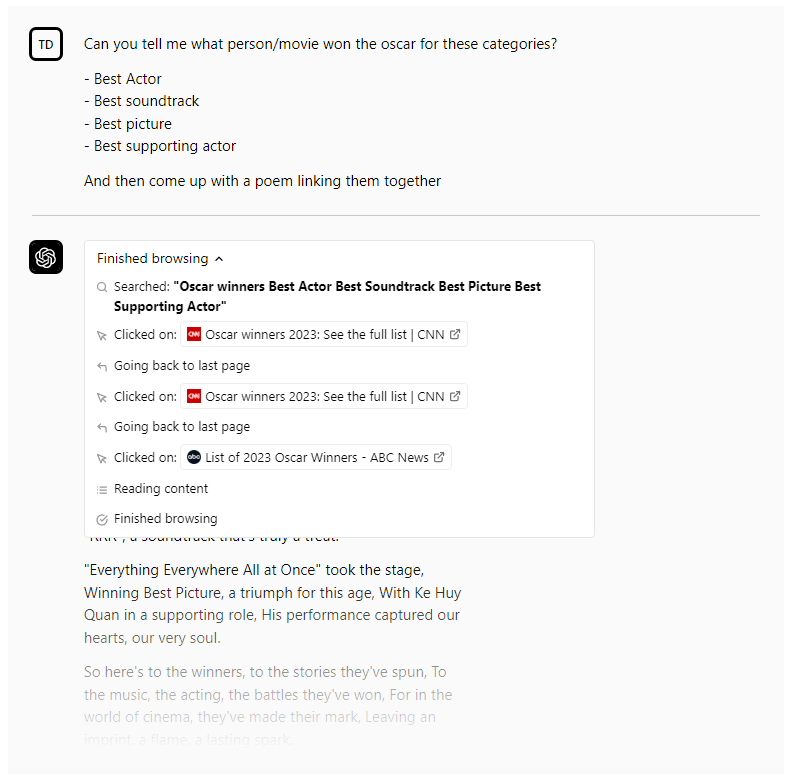Select the second Going back to last page step
Viewport: 795px width, 780px height.
(x=181, y=427)
